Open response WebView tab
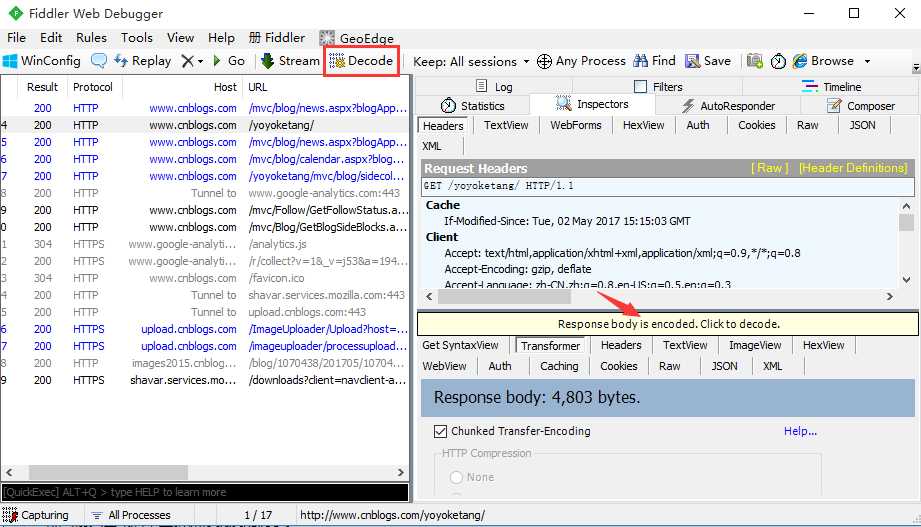Screen dimensions: 921x527 tap(444, 366)
